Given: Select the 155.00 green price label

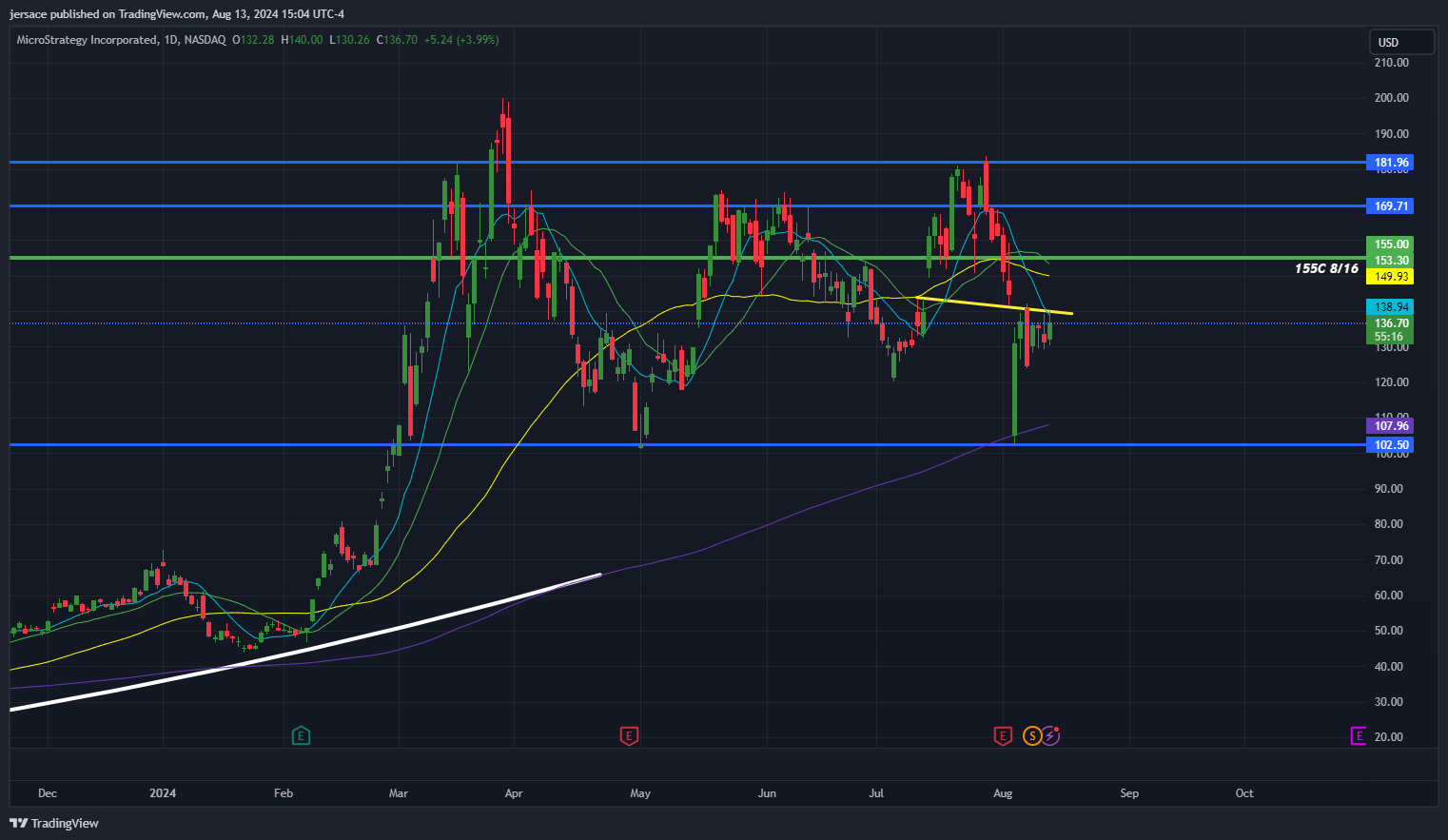Looking at the screenshot, I should click(x=1390, y=244).
